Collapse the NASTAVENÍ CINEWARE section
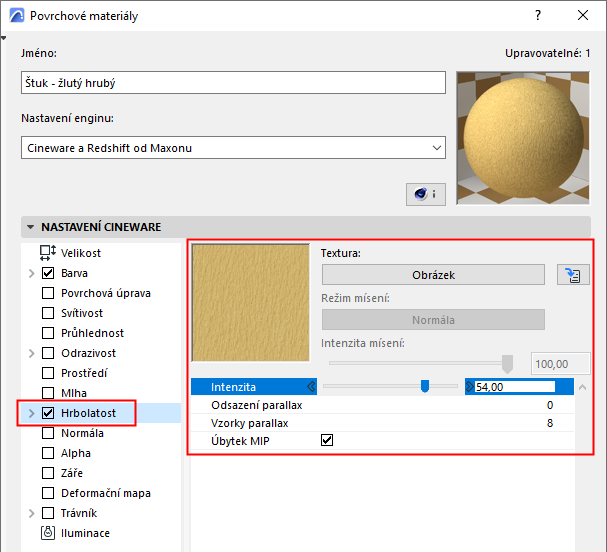 (31, 227)
